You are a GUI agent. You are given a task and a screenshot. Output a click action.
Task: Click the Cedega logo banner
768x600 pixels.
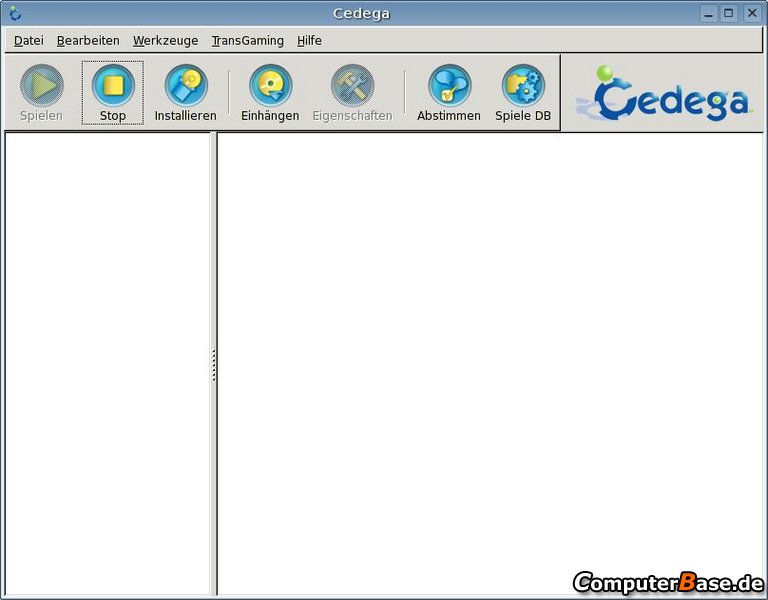663,94
